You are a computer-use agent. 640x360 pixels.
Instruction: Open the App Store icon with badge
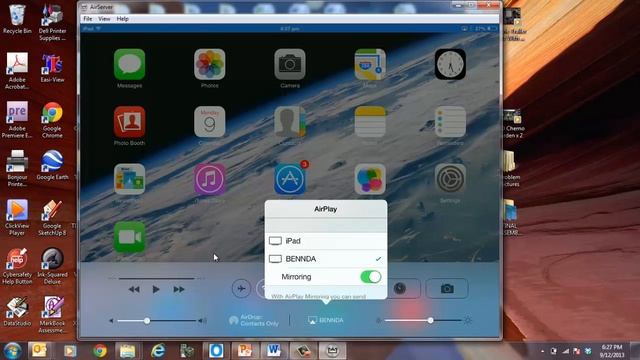tap(290, 179)
